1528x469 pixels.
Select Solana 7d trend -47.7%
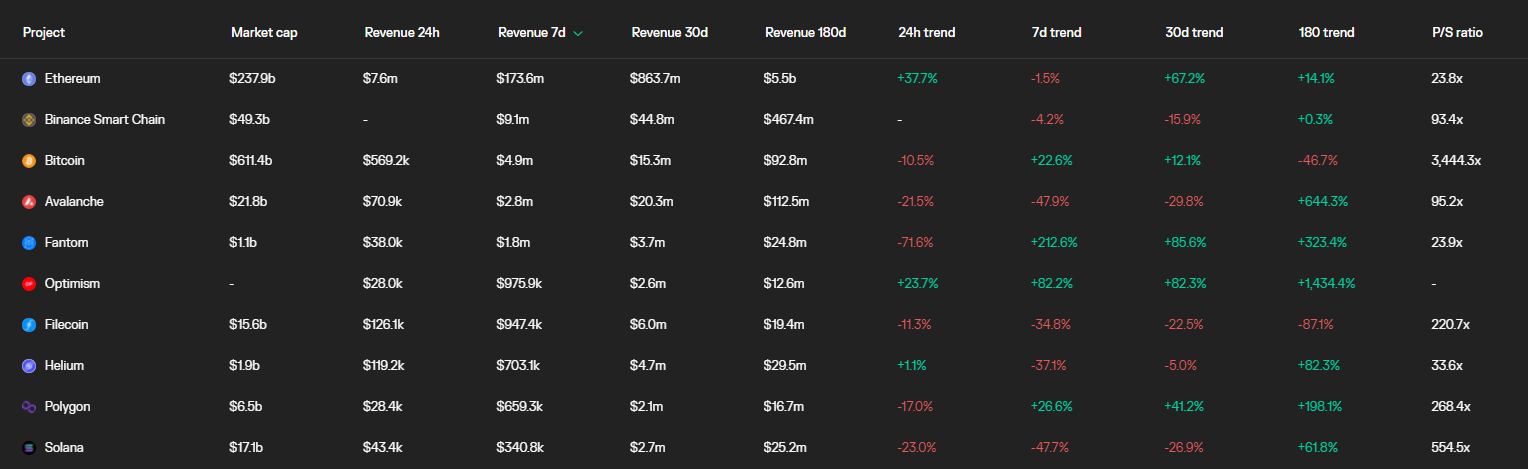tap(1050, 447)
